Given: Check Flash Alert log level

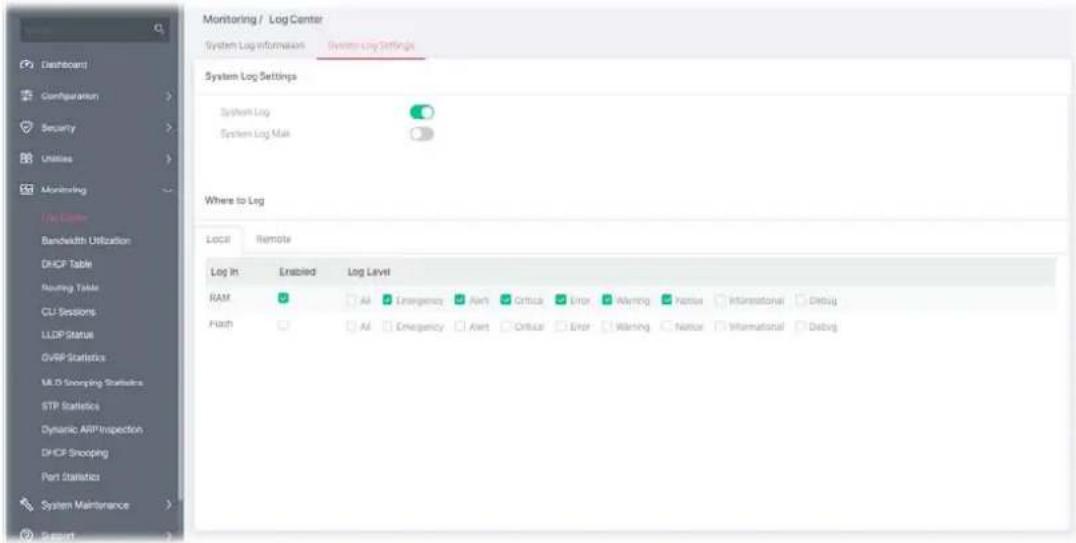Looking at the screenshot, I should point(460,327).
